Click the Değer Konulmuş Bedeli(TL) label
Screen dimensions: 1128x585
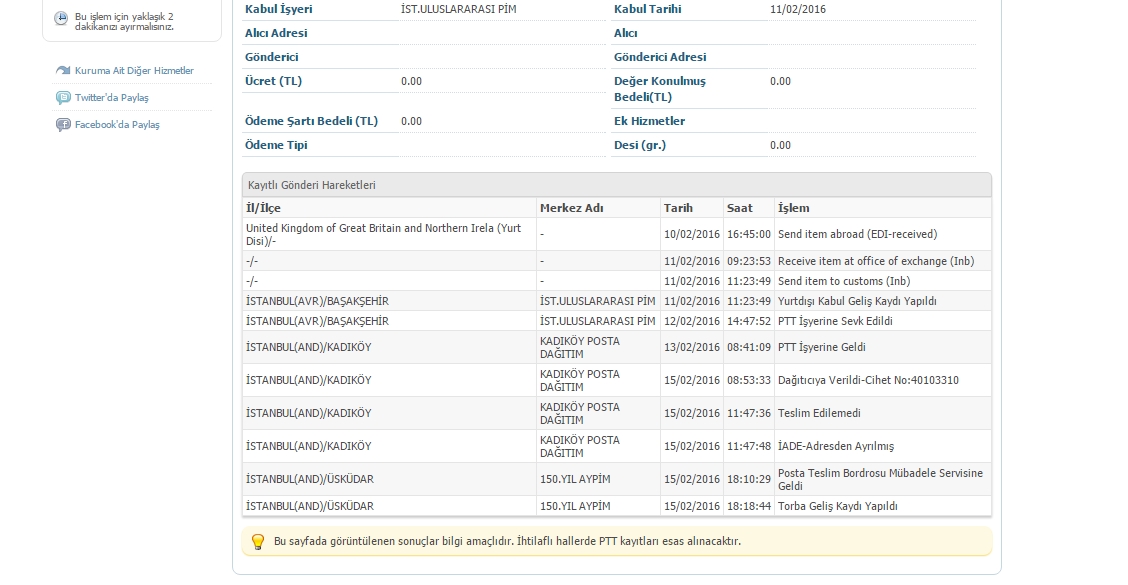coord(660,89)
